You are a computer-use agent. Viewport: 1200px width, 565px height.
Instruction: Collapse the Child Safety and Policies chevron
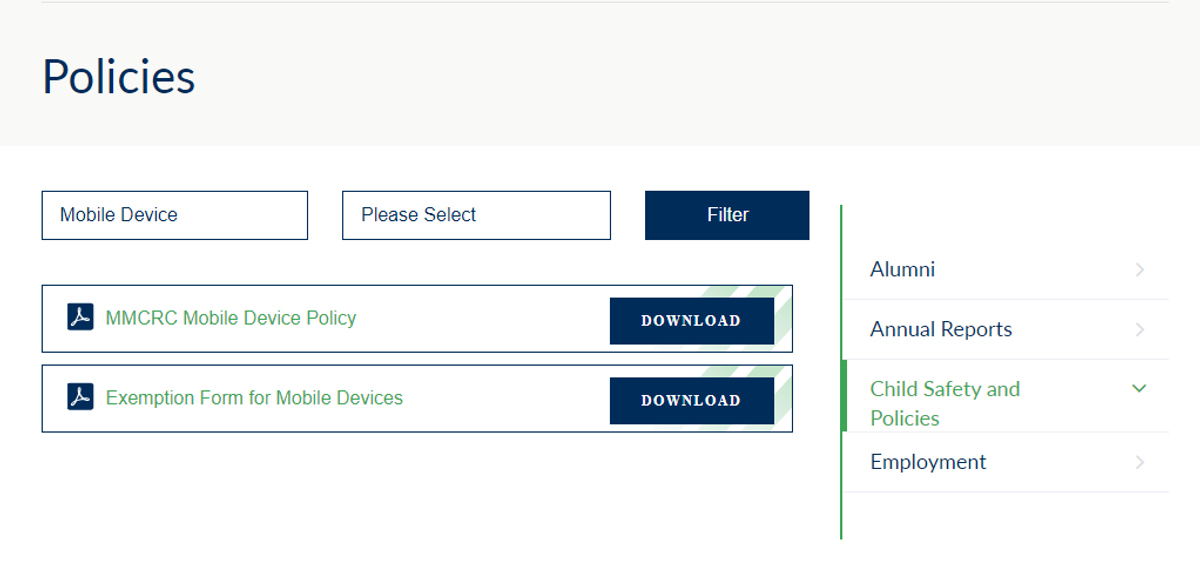pos(1139,389)
